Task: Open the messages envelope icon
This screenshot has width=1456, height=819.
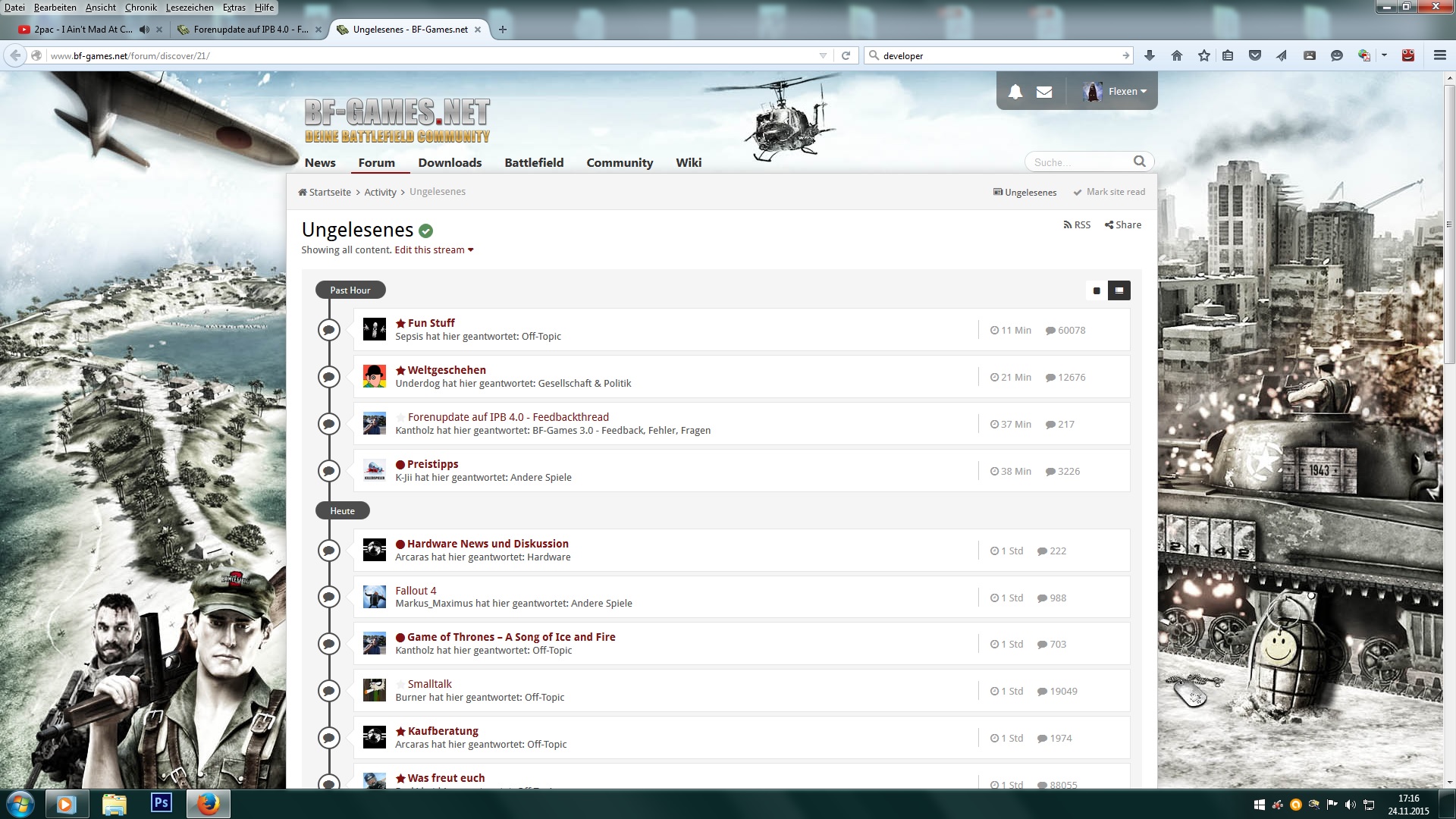Action: pyautogui.click(x=1044, y=92)
